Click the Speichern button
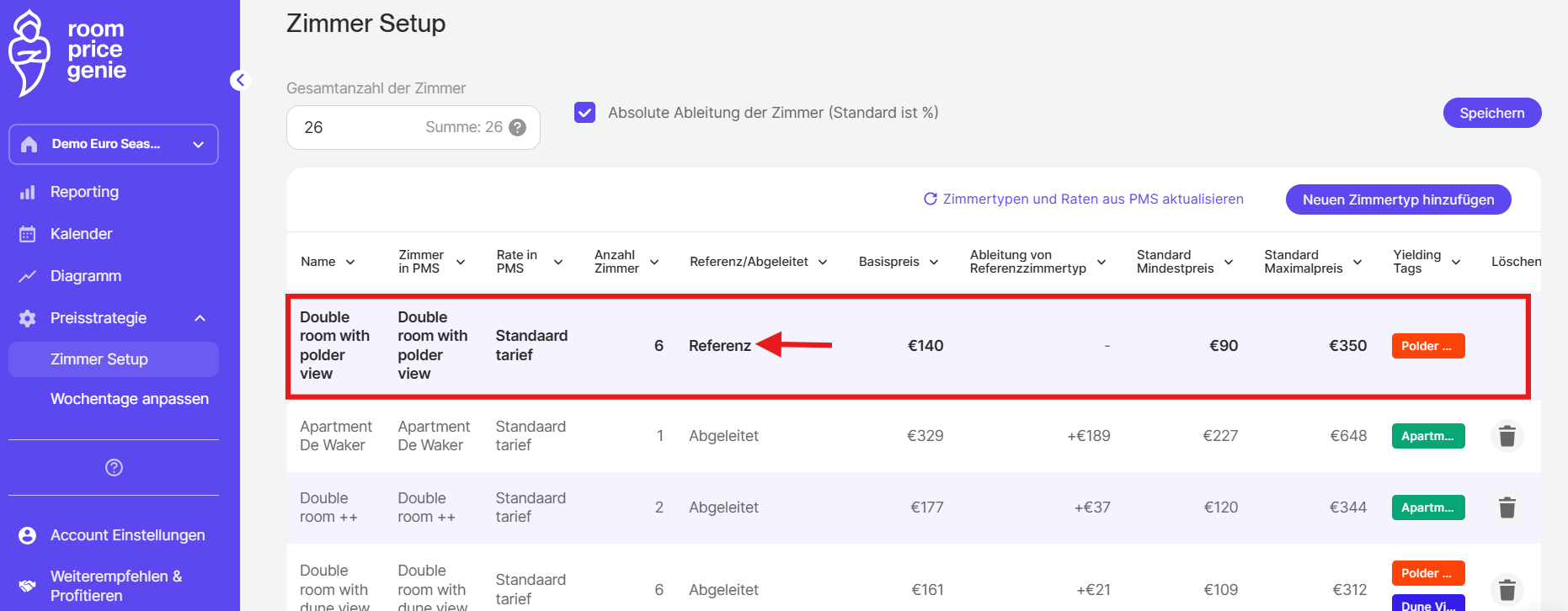Viewport: 1568px width, 611px height. (1491, 113)
